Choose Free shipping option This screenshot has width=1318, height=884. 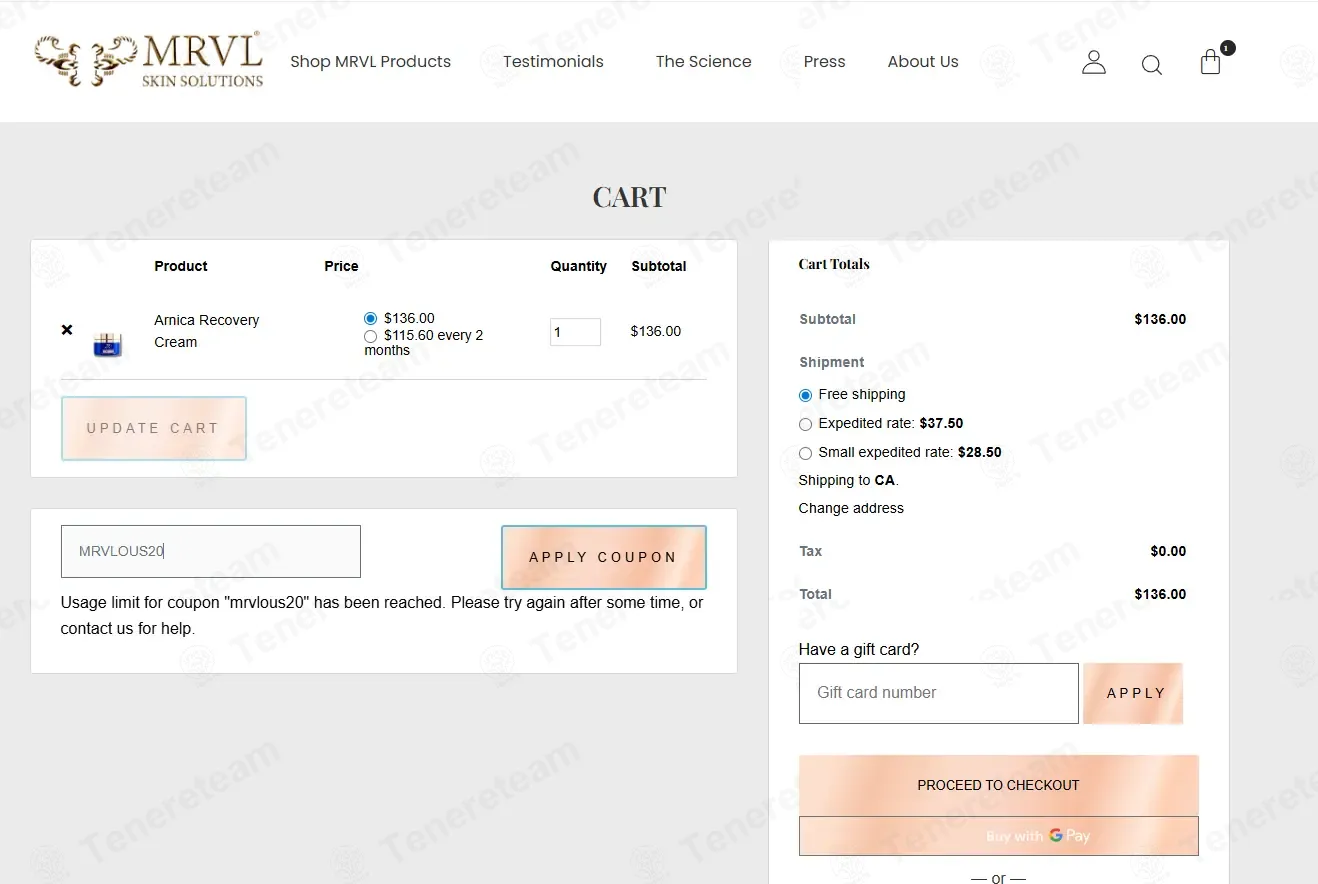point(805,395)
